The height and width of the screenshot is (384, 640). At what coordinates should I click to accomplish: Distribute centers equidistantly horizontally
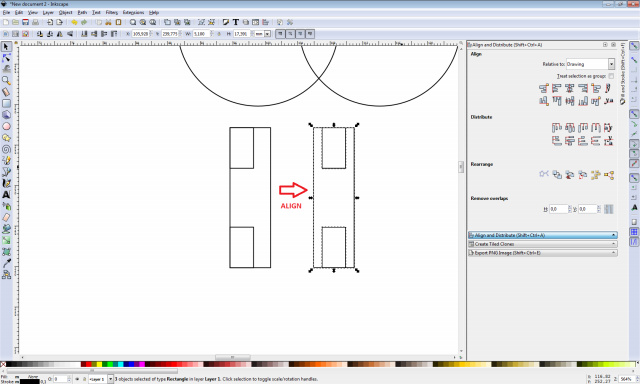point(570,128)
